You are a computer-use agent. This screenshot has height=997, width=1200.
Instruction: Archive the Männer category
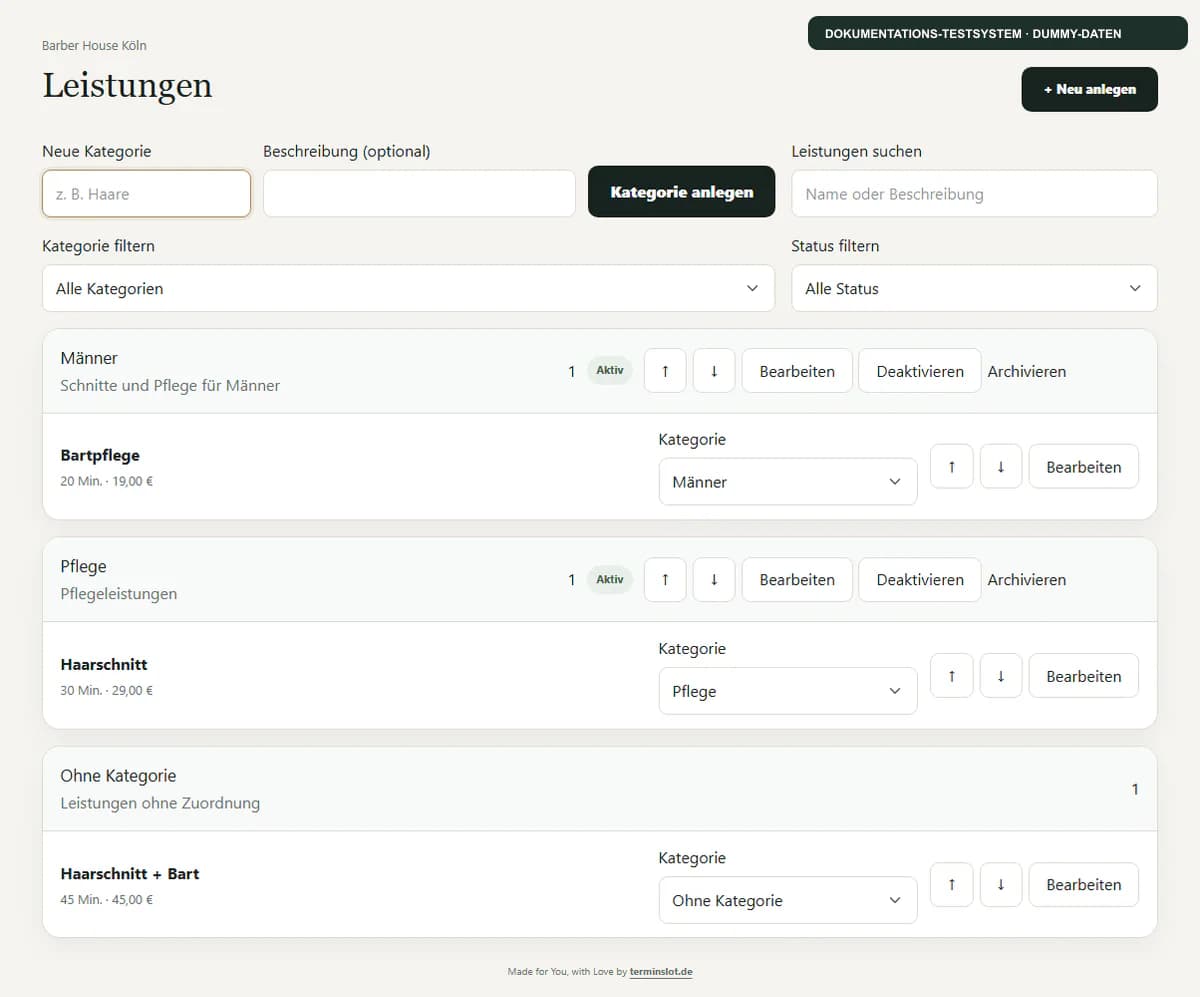(1027, 371)
